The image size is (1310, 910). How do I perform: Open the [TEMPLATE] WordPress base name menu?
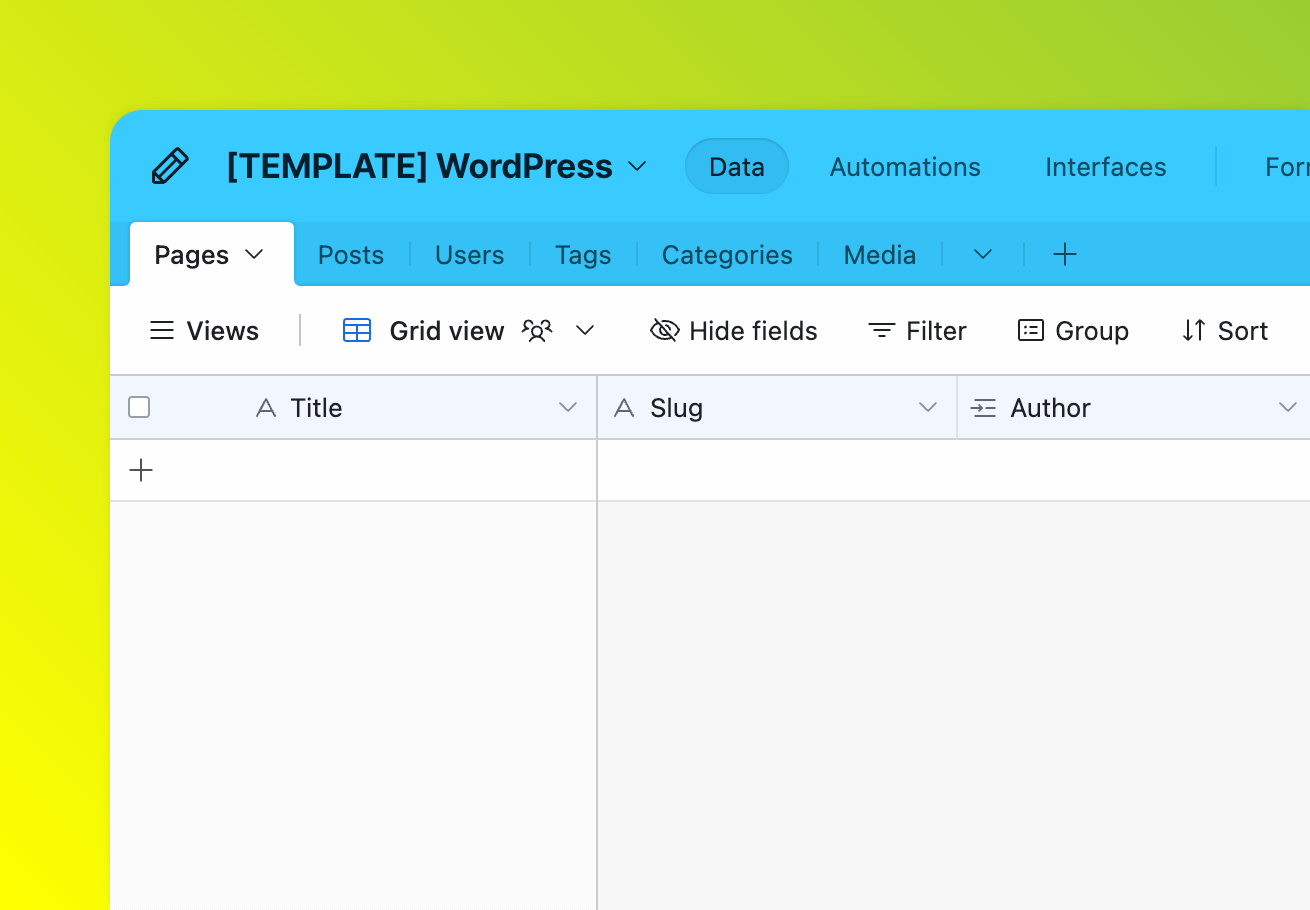tap(437, 166)
